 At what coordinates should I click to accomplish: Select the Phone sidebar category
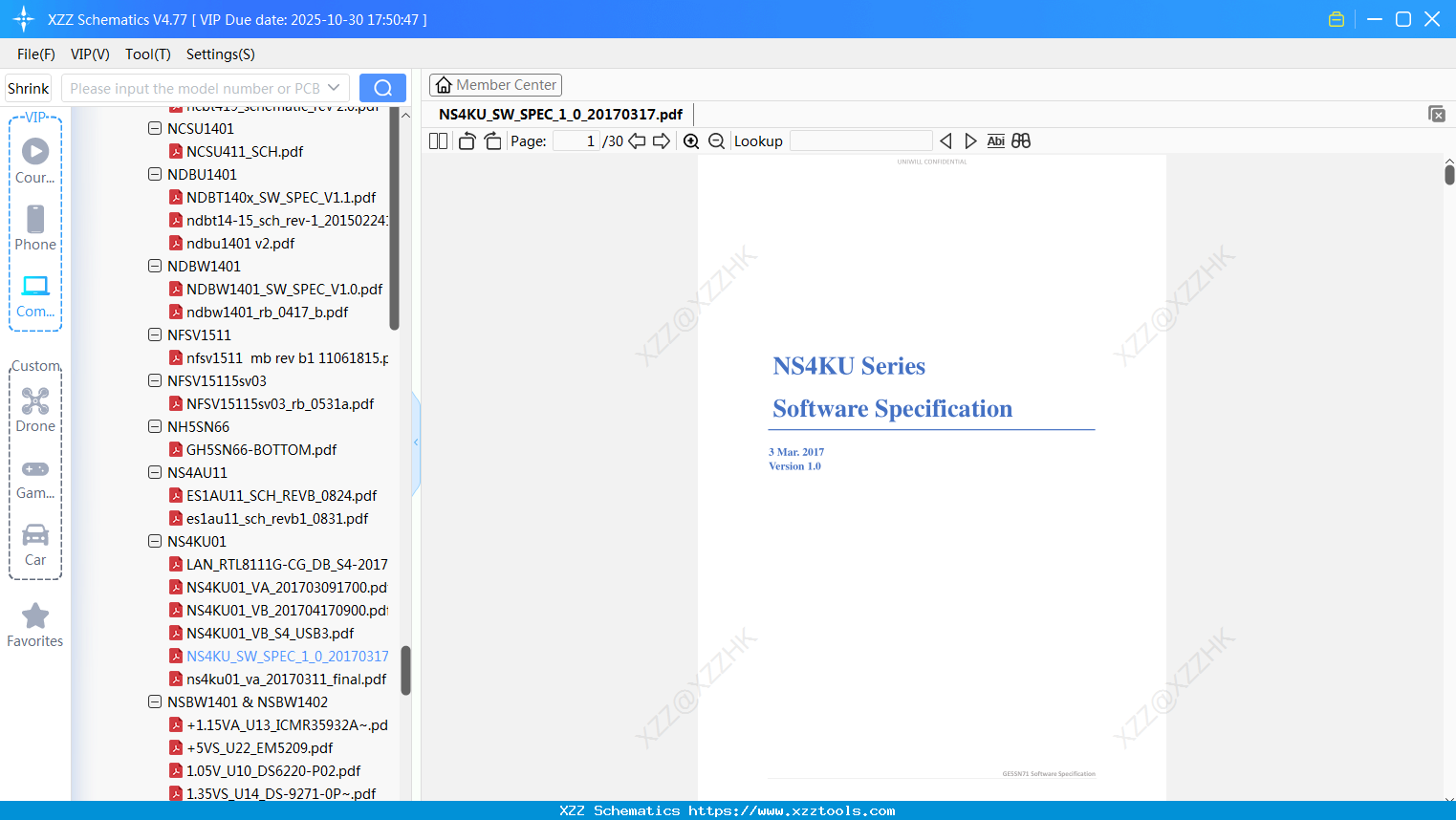tap(35, 227)
